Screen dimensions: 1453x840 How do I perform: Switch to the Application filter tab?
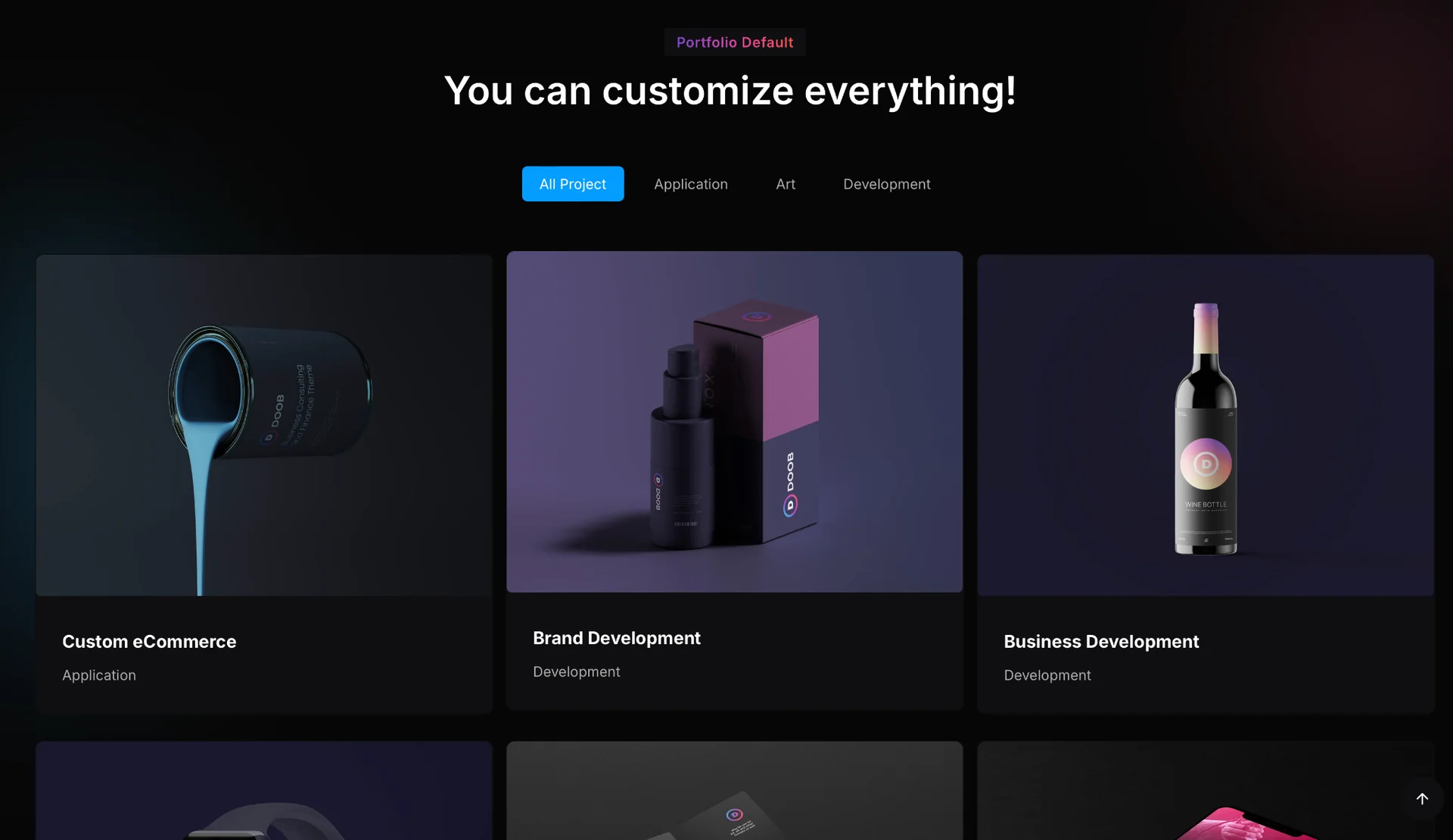690,184
